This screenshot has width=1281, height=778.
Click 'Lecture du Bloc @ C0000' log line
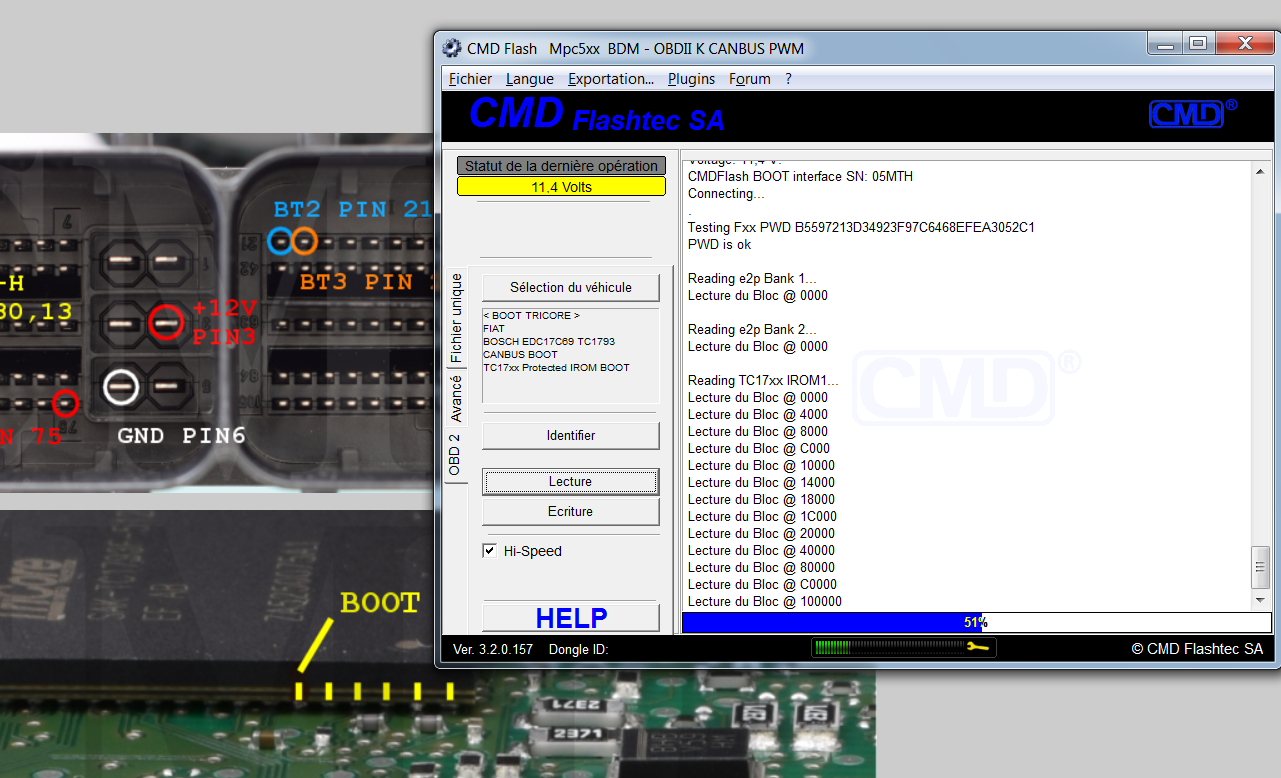coord(763,584)
